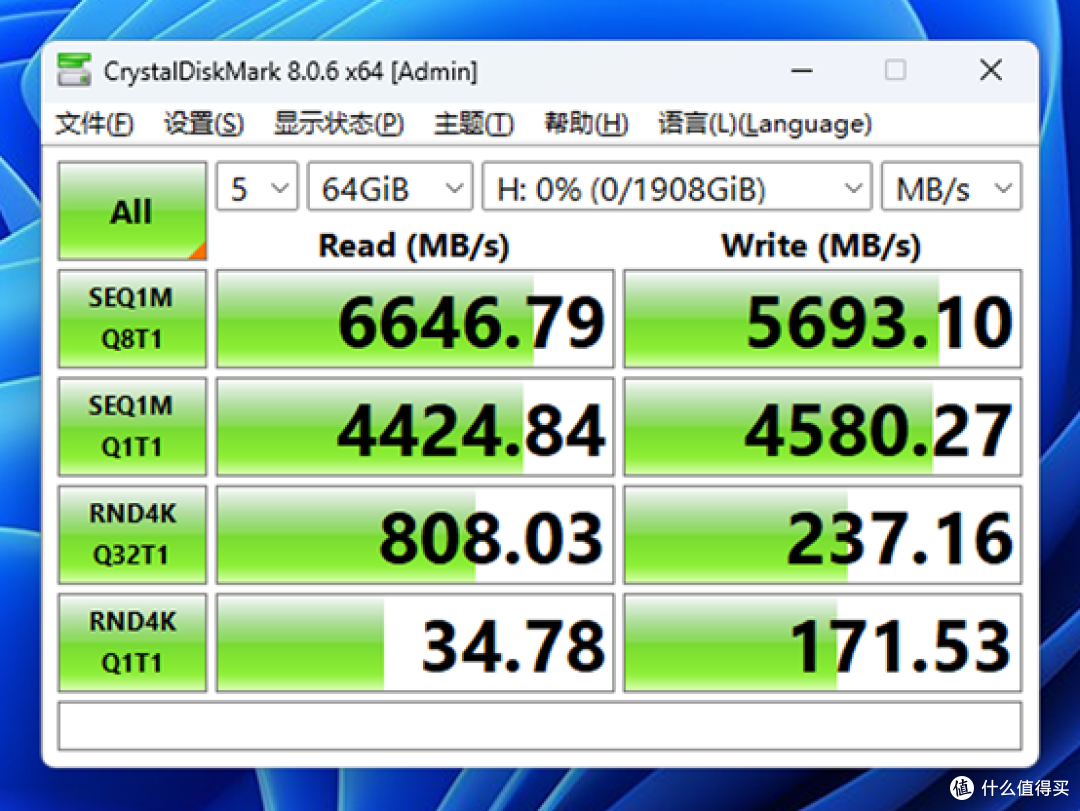Screen dimensions: 1080x811
Task: Open the 主题(T) menu
Action: [x=474, y=124]
